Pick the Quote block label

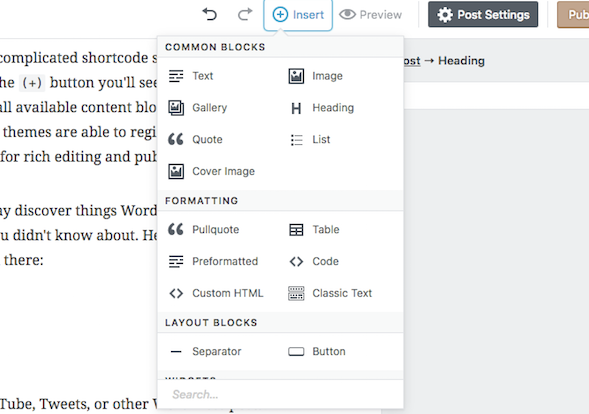207,139
